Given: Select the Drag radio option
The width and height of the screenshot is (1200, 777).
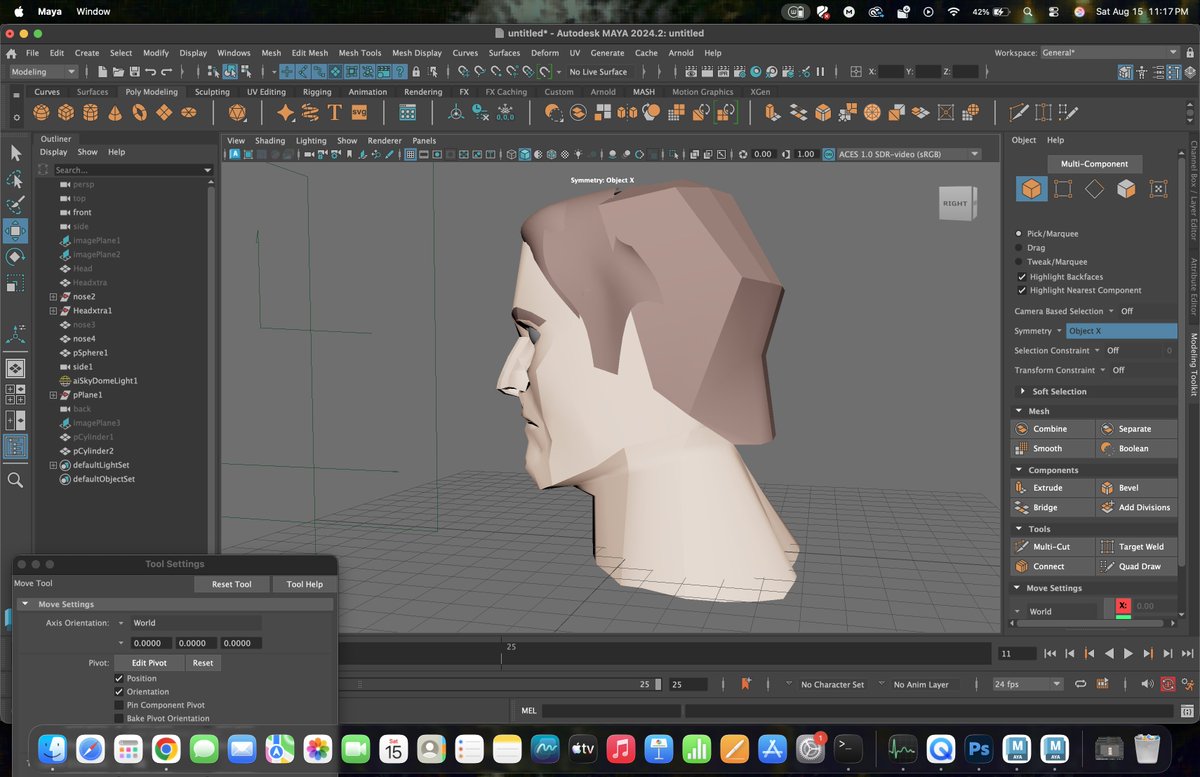Looking at the screenshot, I should [x=1019, y=247].
